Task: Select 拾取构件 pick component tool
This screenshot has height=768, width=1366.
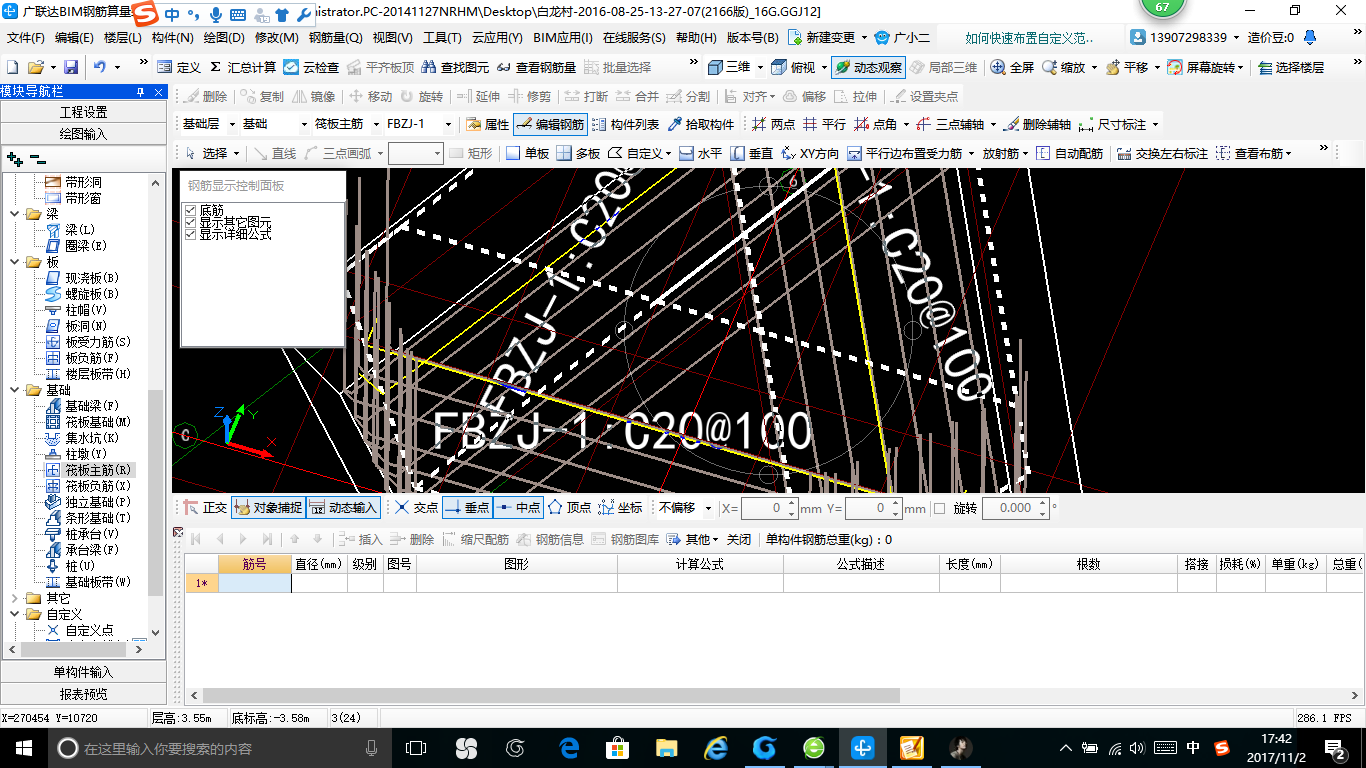Action: [701, 124]
